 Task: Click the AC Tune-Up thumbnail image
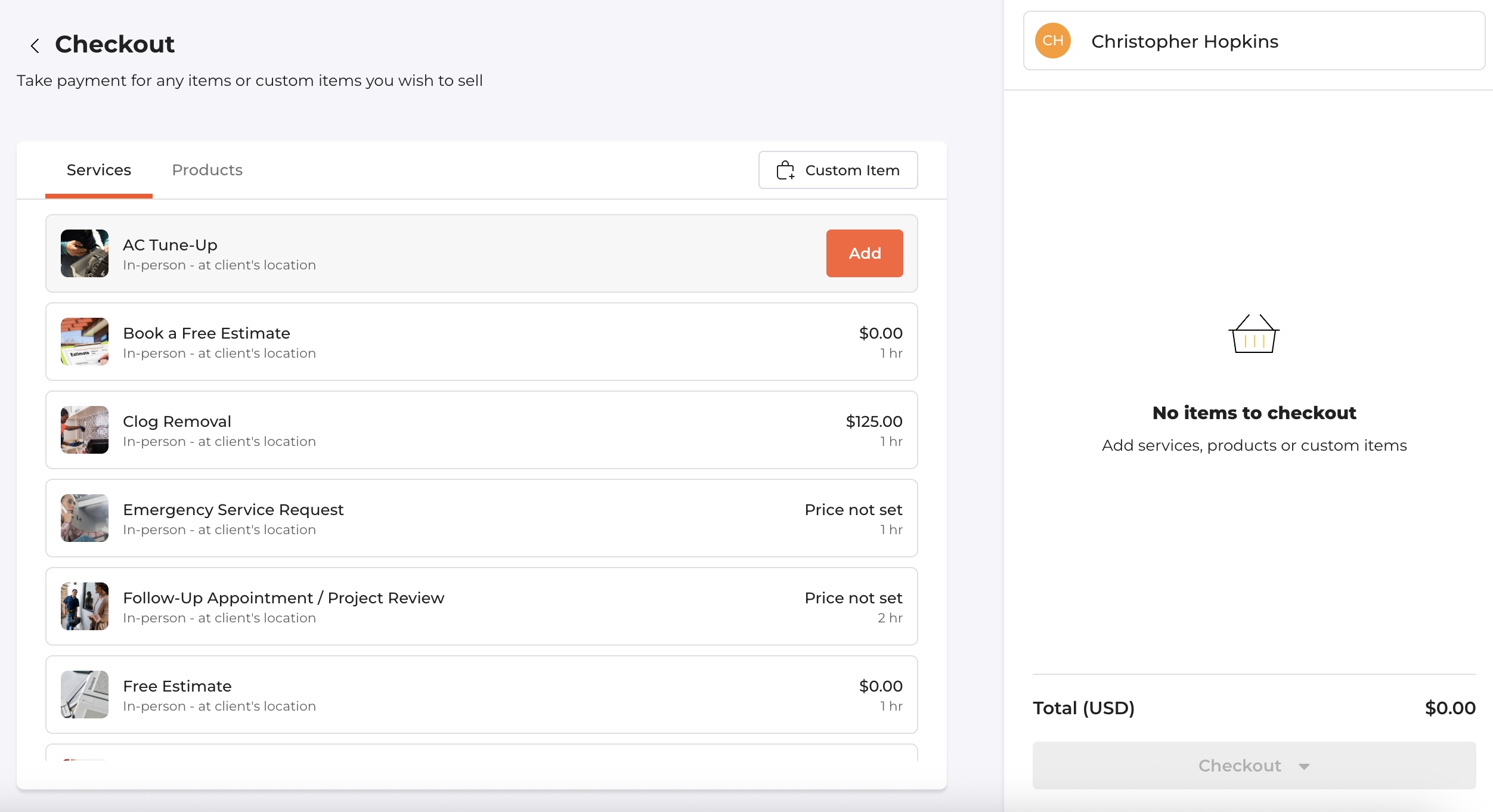pyautogui.click(x=85, y=253)
